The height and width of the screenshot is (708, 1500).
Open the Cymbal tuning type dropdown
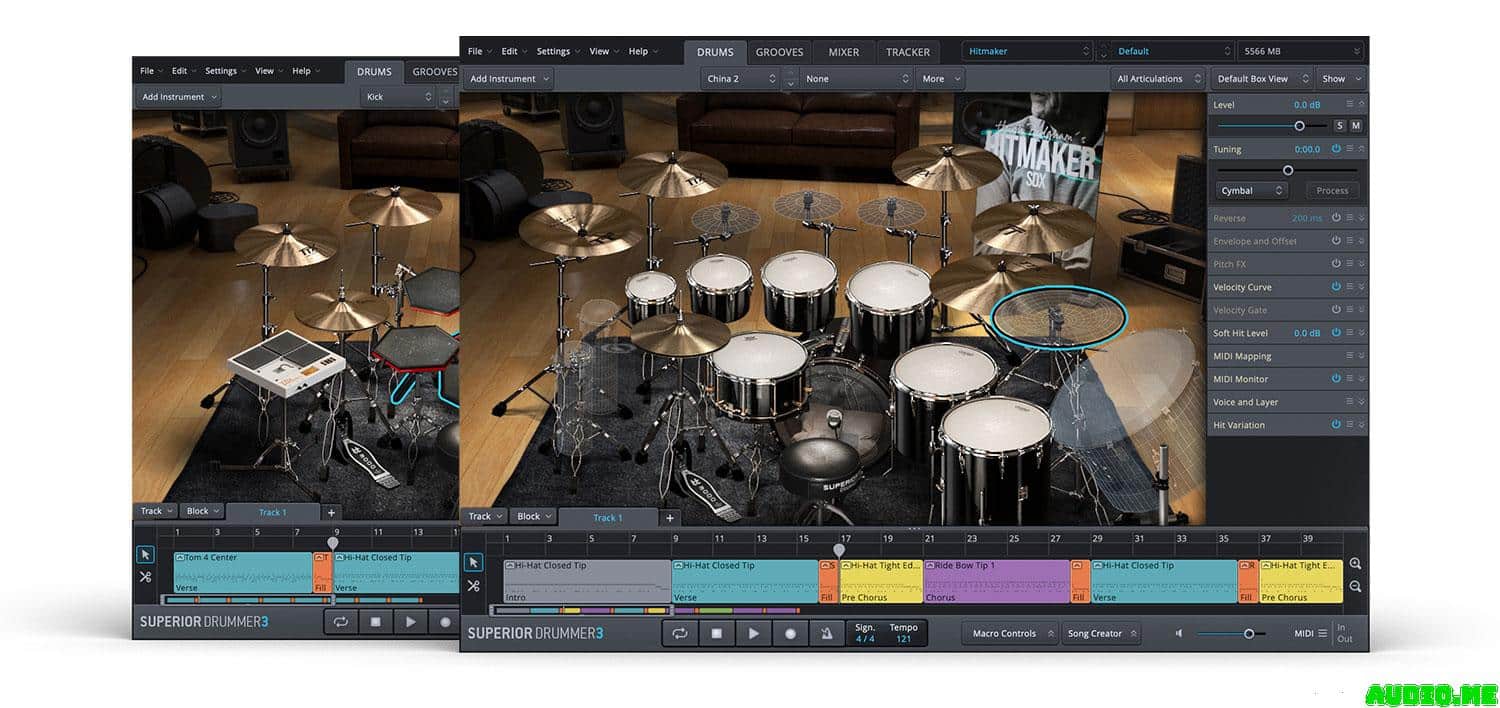coord(1251,190)
